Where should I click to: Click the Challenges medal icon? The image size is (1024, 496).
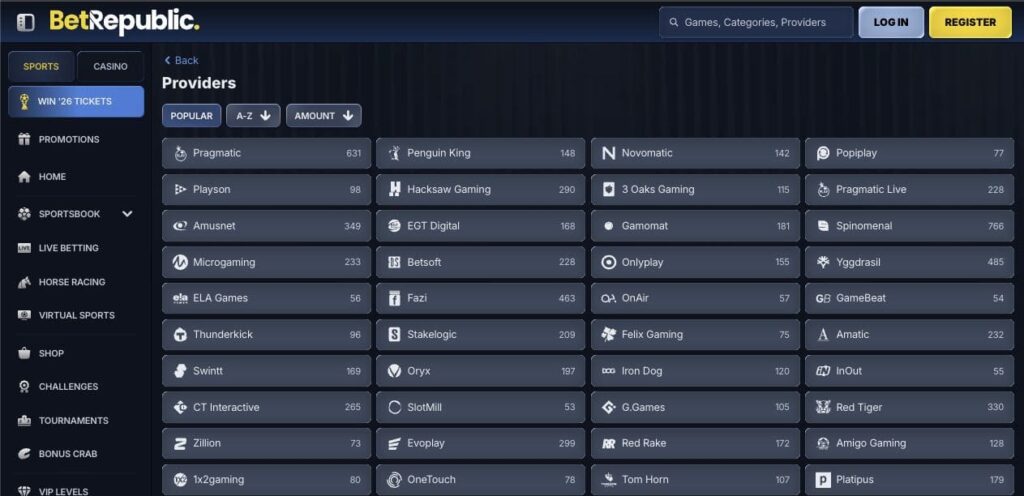pyautogui.click(x=24, y=386)
